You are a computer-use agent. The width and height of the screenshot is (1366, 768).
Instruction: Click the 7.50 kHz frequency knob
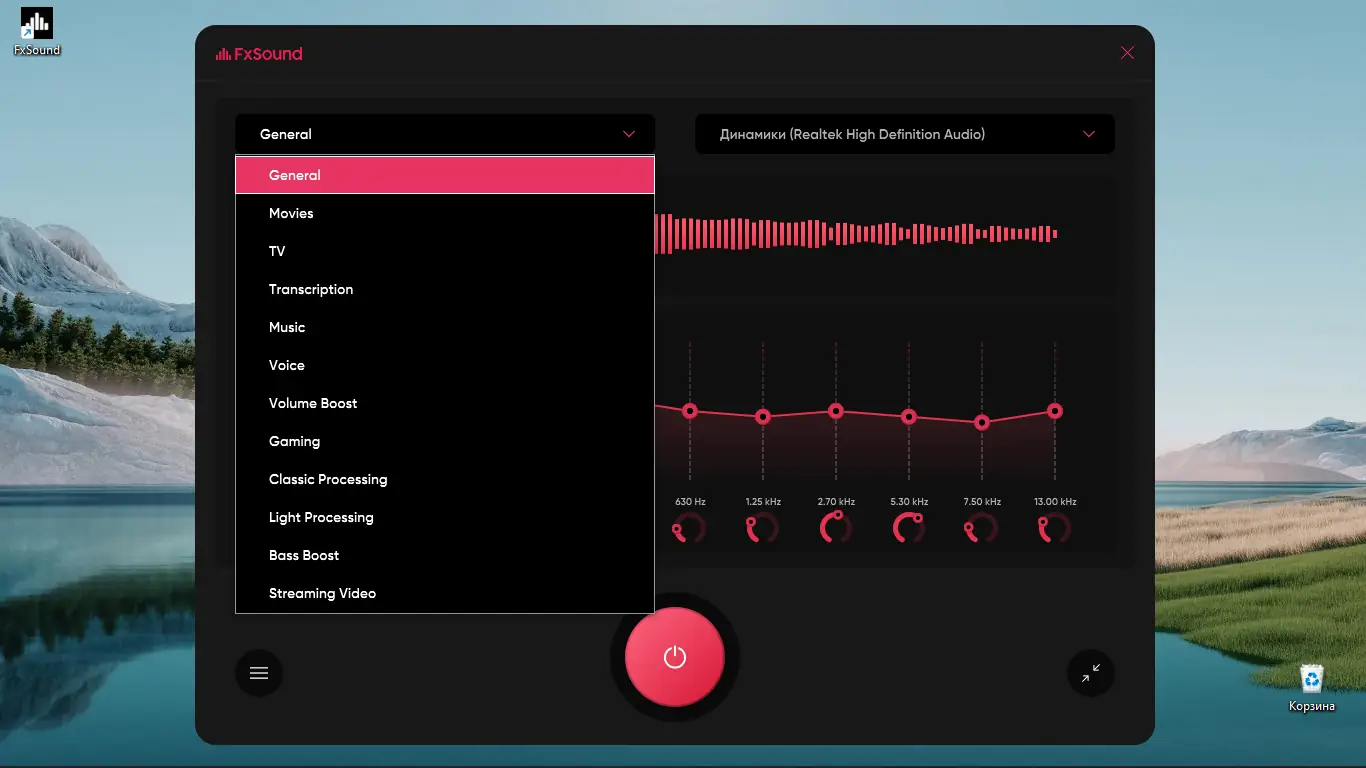pos(982,528)
